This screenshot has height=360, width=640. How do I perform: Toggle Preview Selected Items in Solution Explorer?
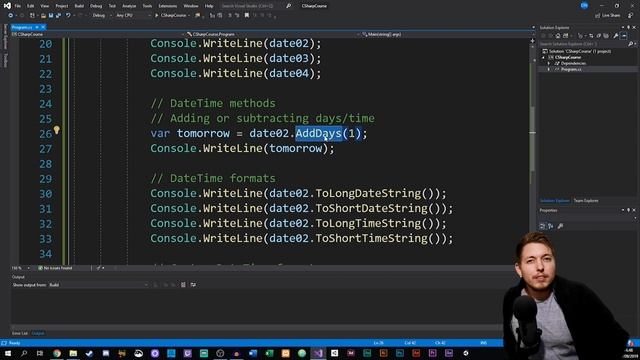(624, 36)
